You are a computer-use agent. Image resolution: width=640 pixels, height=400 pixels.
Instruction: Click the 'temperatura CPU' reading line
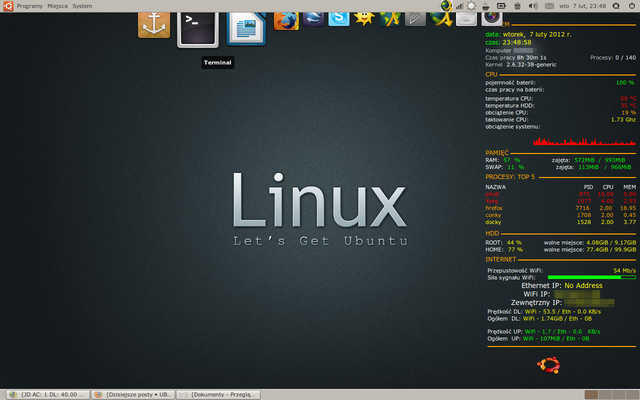click(x=560, y=98)
